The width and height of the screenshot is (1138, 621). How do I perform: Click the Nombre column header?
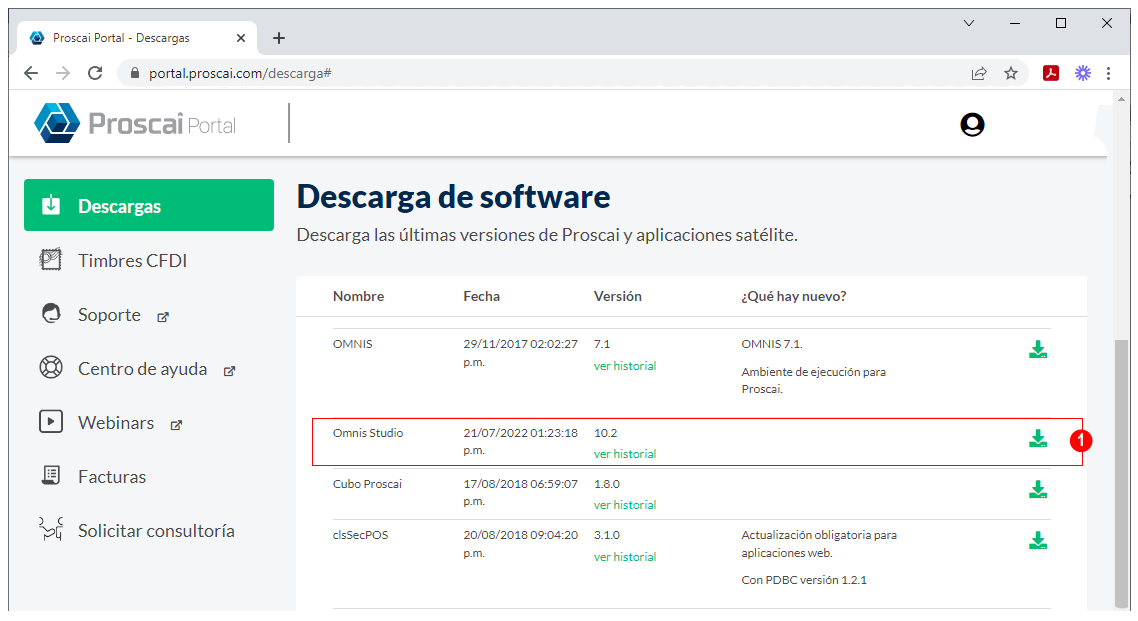359,296
